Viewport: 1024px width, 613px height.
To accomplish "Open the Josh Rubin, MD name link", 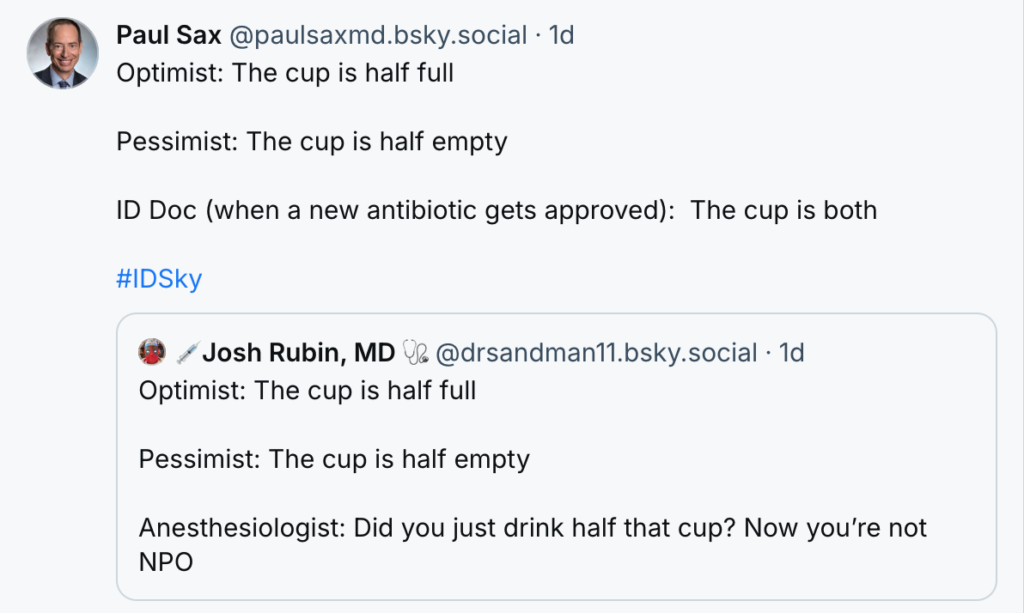I will coord(299,352).
